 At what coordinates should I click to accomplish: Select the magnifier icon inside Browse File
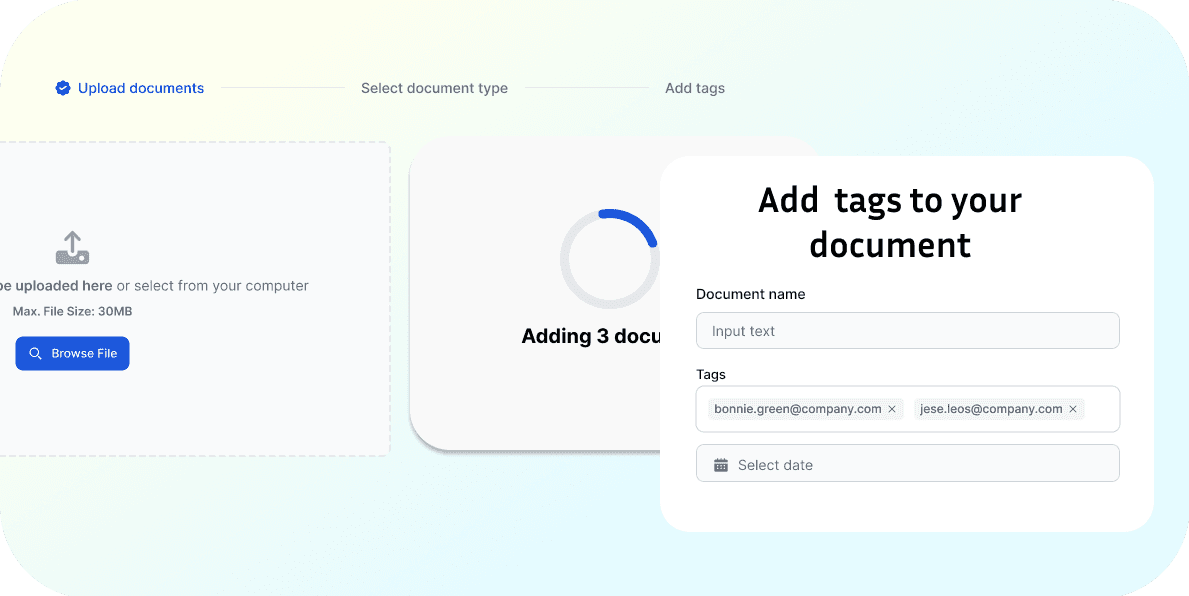(35, 353)
